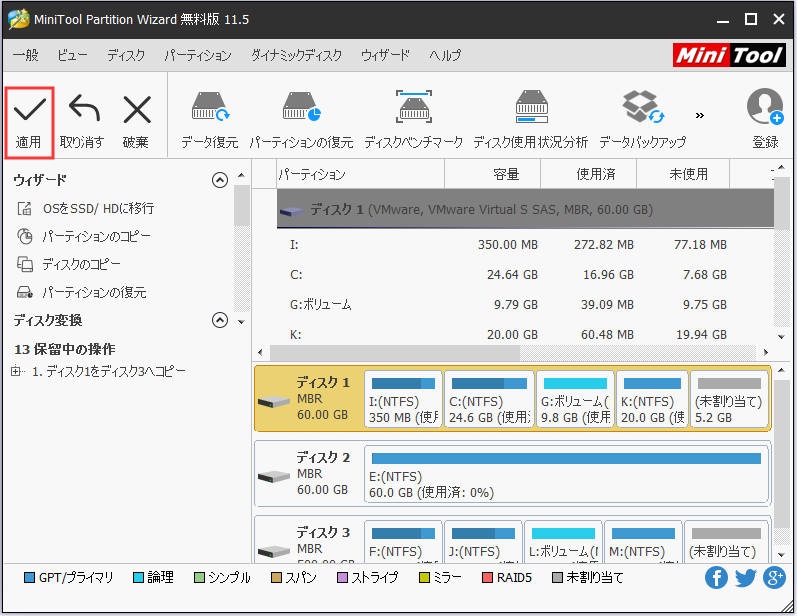
Task: Select C:(NTFS) block on Disk 1
Action: point(489,399)
